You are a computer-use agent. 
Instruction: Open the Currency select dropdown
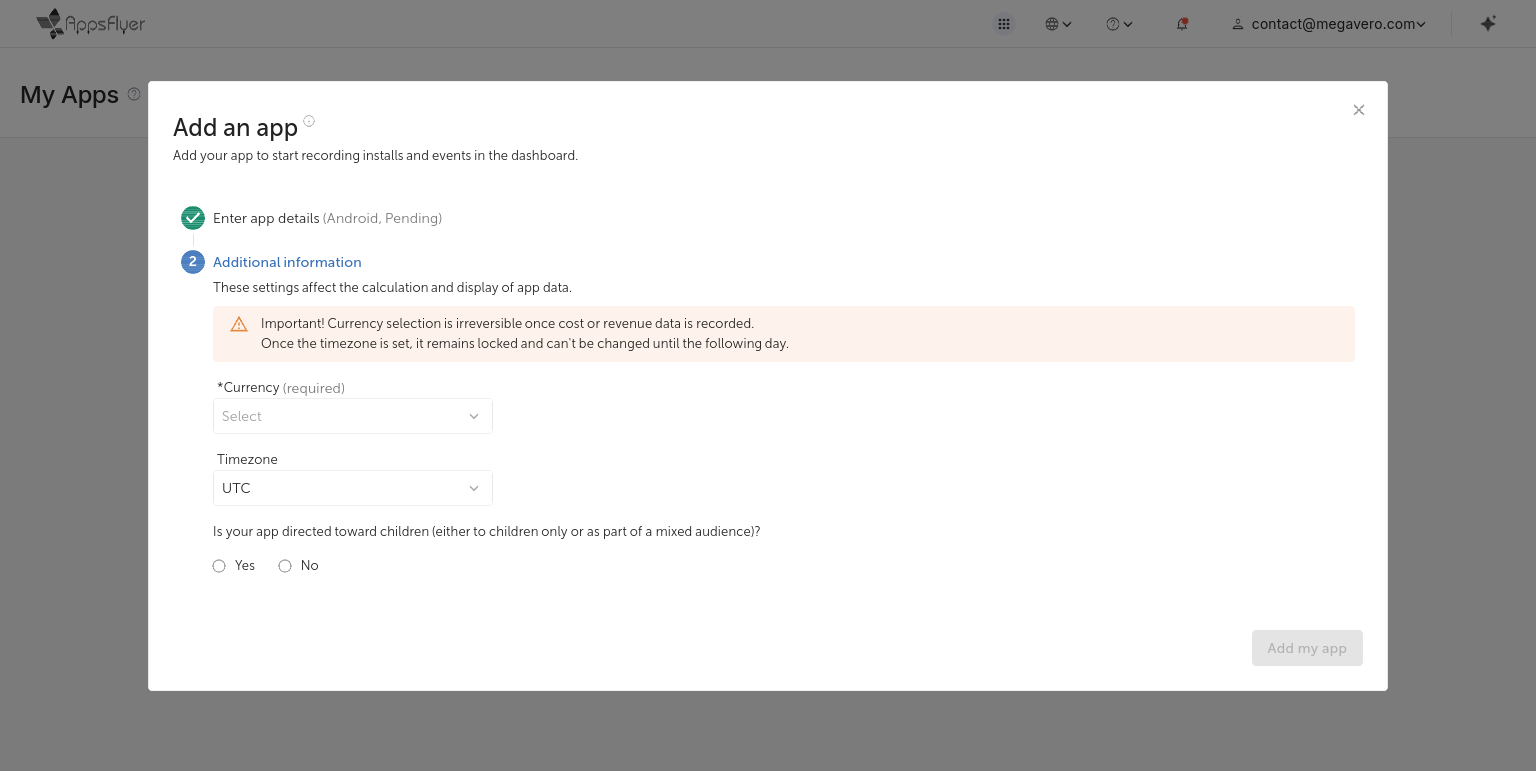click(352, 416)
